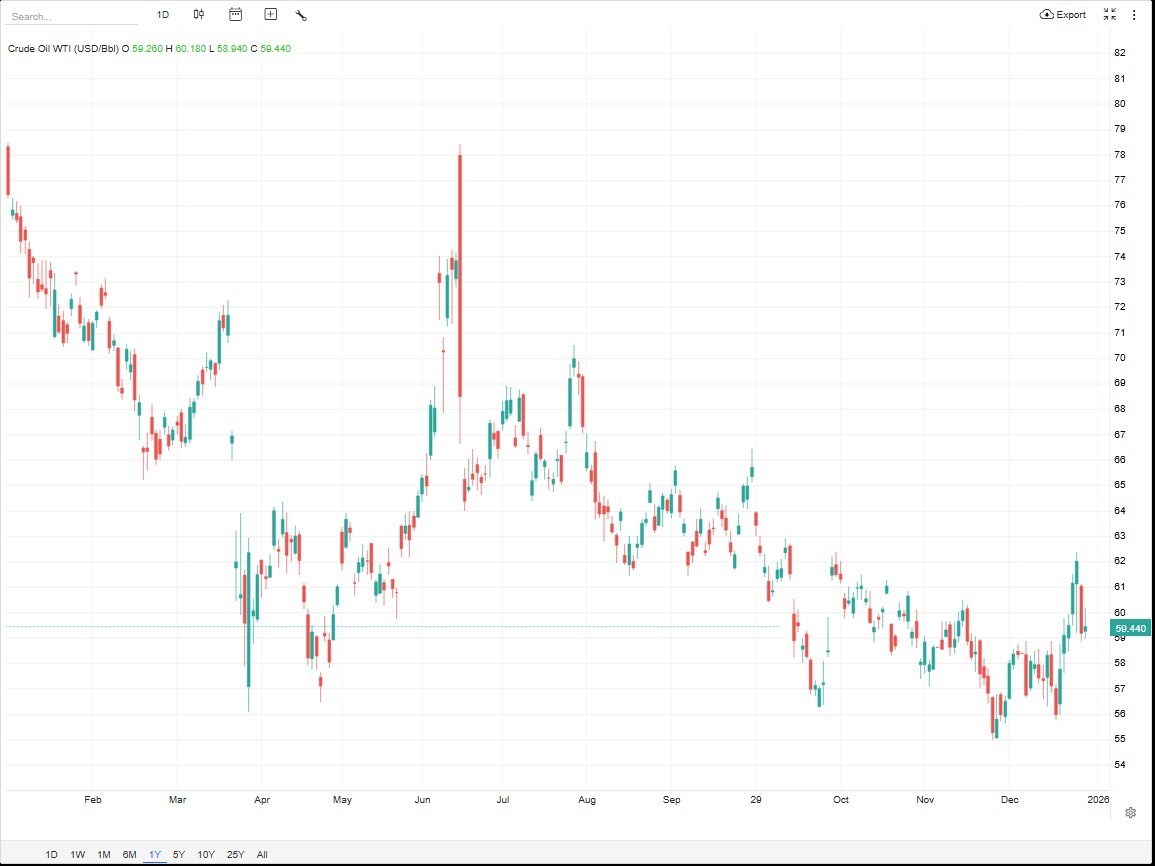The width and height of the screenshot is (1155, 866).
Task: Open the 1D interval dropdown in toolbar
Action: pos(163,15)
